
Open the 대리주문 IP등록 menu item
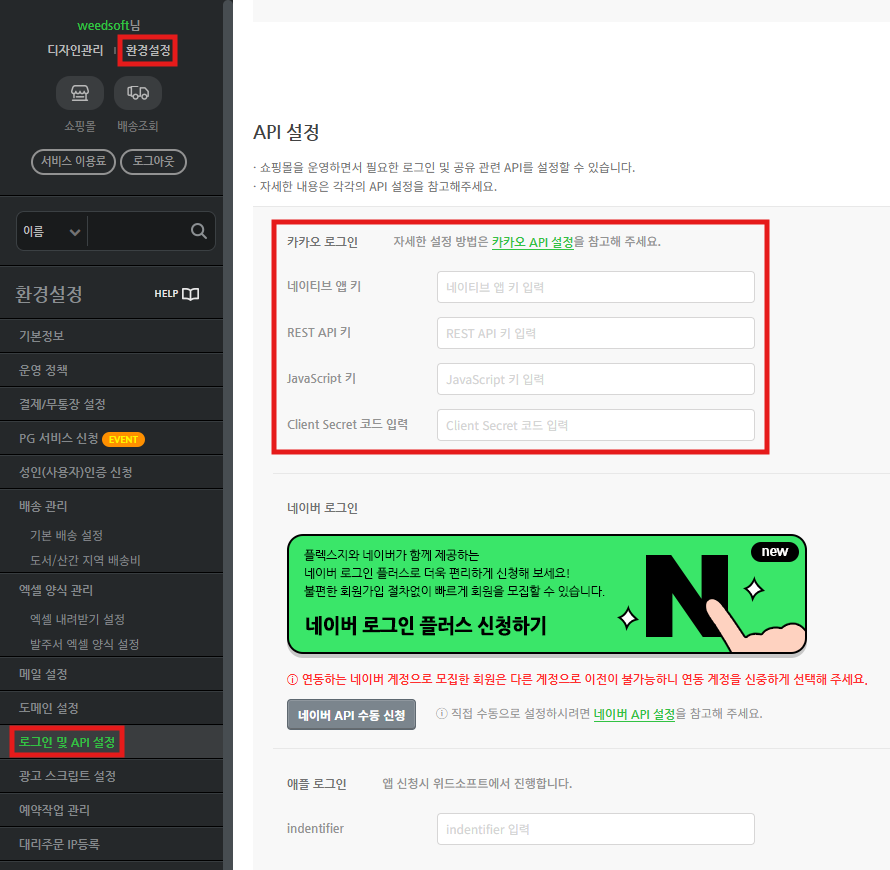coord(111,844)
